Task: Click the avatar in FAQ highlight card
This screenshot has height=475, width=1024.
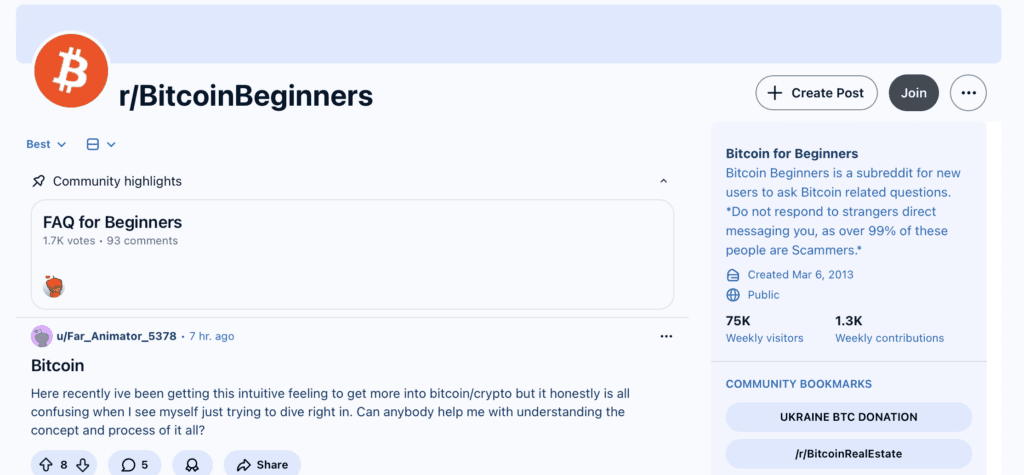Action: [x=54, y=287]
